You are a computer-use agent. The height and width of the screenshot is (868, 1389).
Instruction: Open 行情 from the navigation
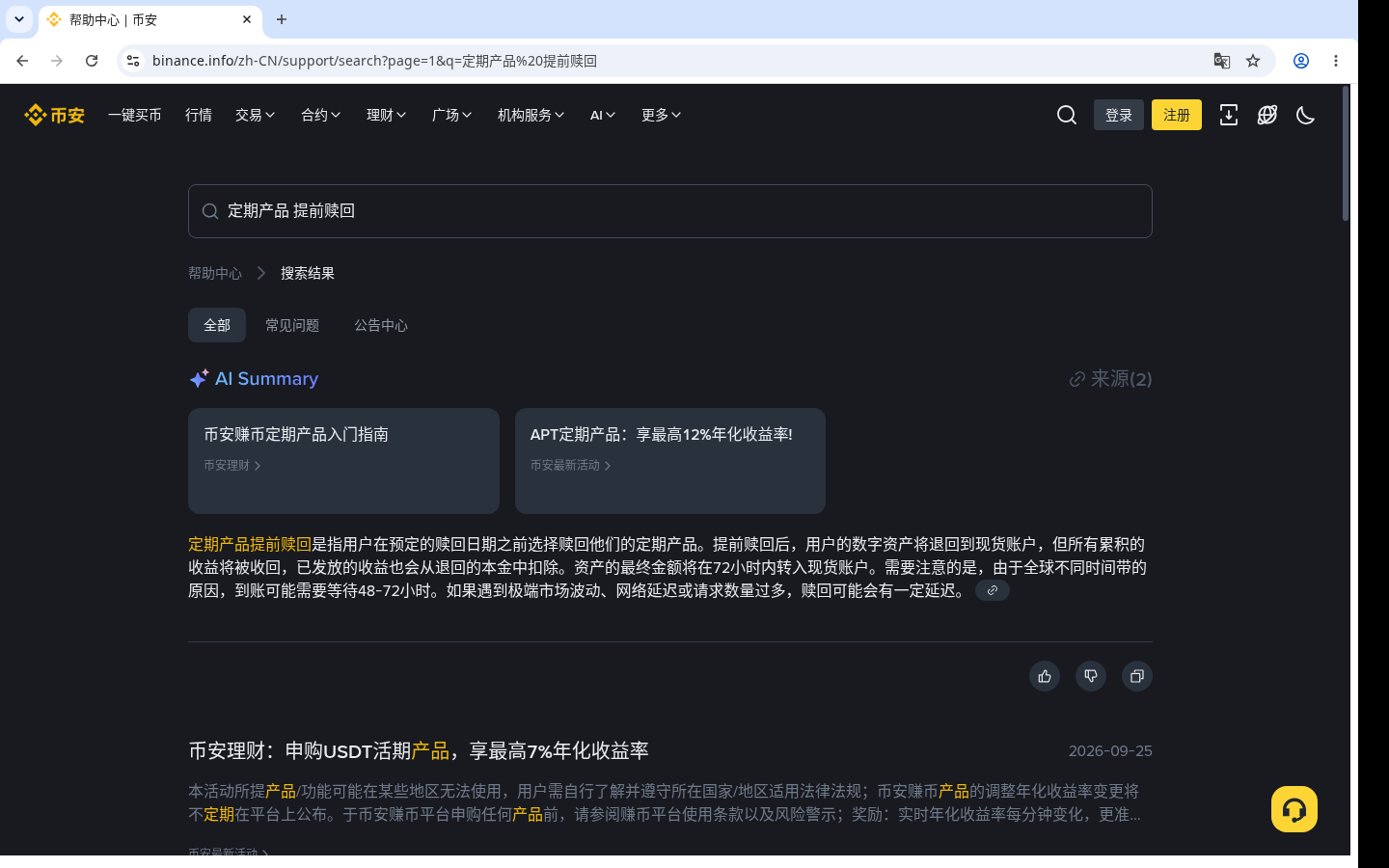199,115
